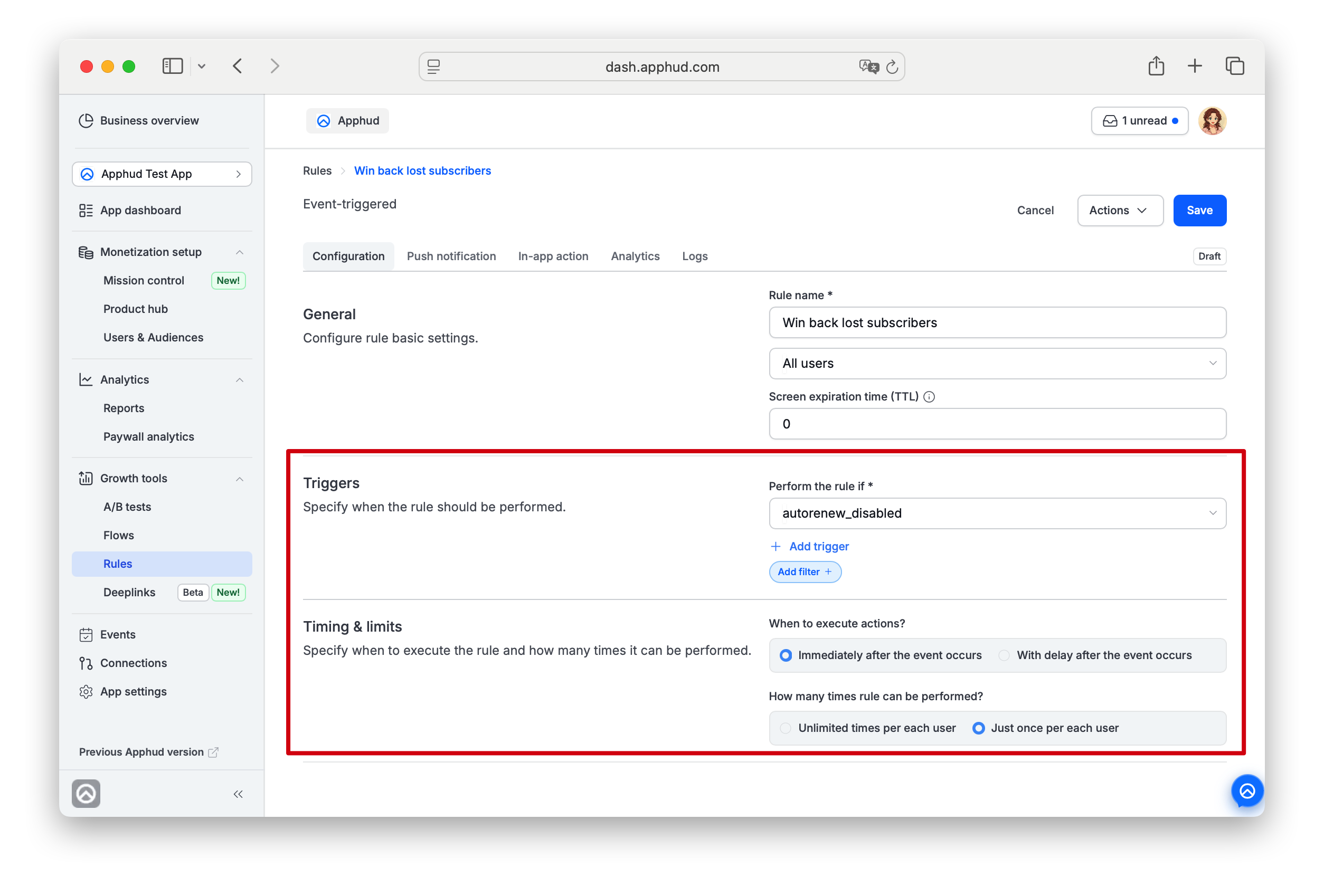Click the Add filter button
This screenshot has width=1324, height=896.
click(805, 572)
